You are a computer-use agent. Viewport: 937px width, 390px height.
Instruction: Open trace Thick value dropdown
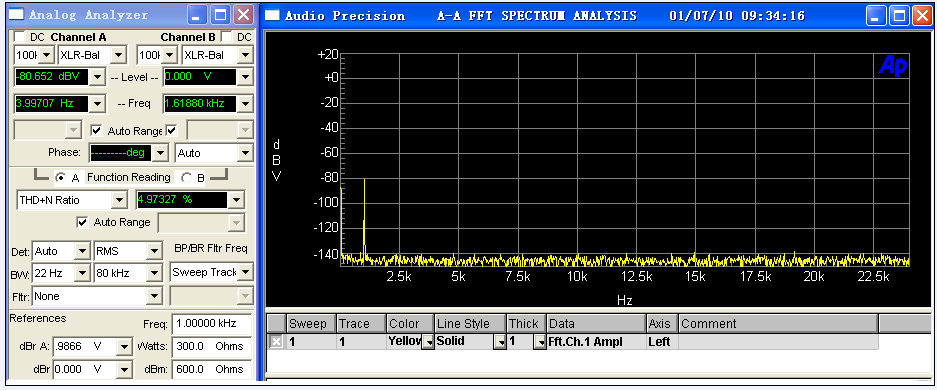click(x=540, y=342)
